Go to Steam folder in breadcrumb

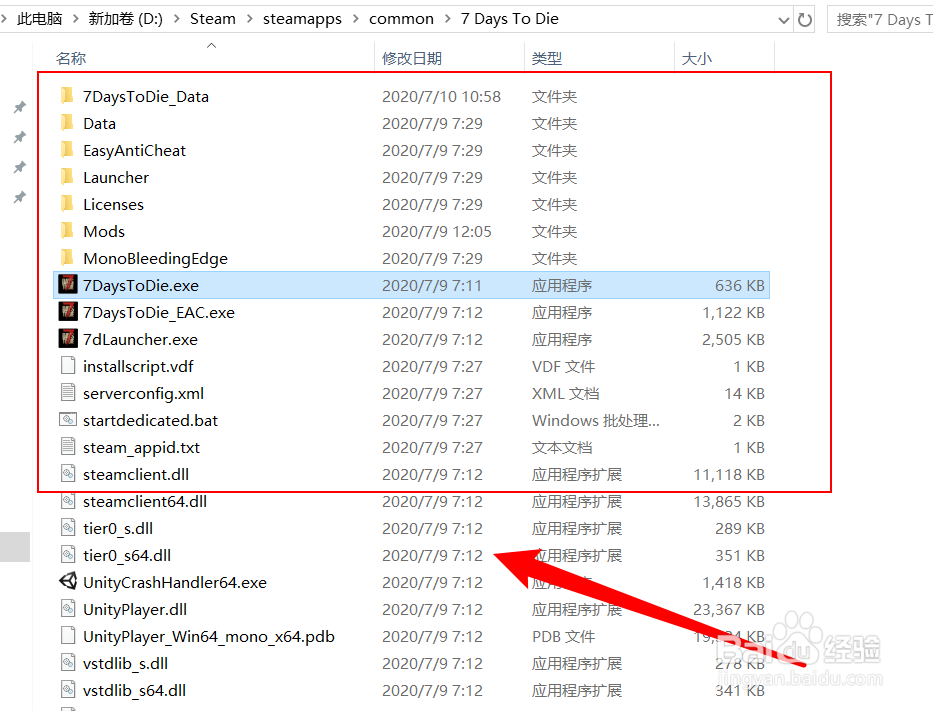coord(213,19)
